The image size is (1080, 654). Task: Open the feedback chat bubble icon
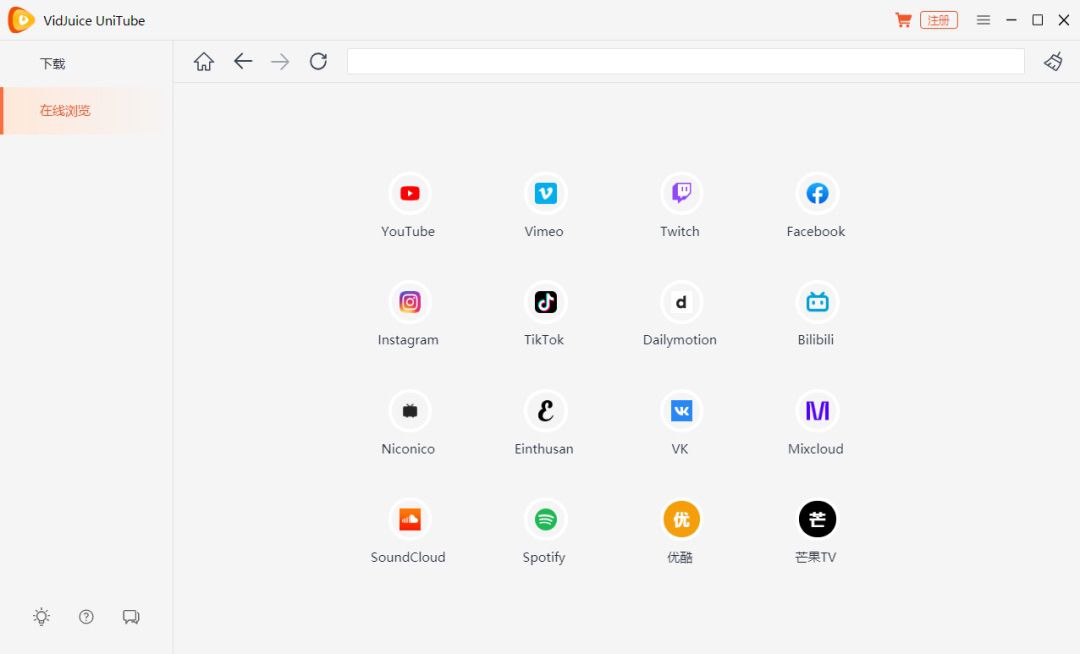pyautogui.click(x=131, y=617)
